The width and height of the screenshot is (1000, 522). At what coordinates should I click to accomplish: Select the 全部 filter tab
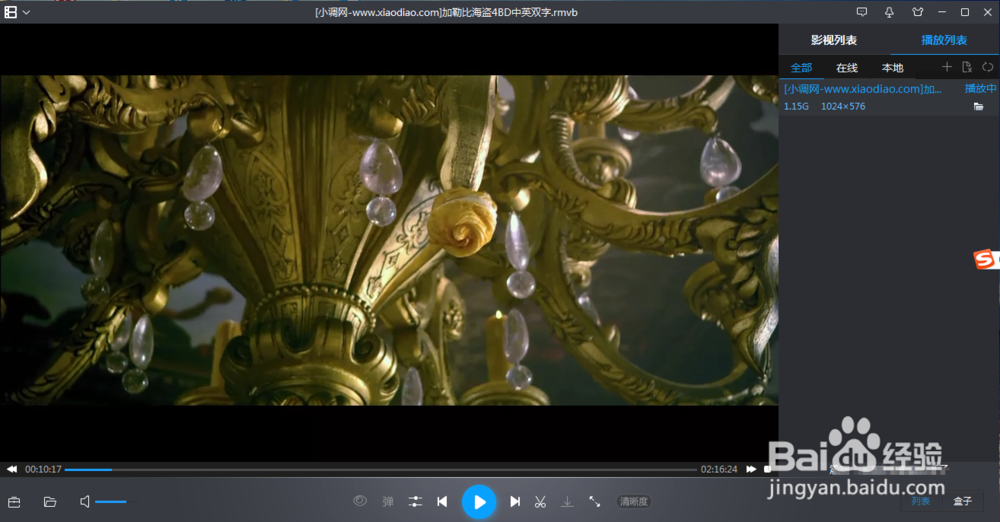pyautogui.click(x=801, y=68)
